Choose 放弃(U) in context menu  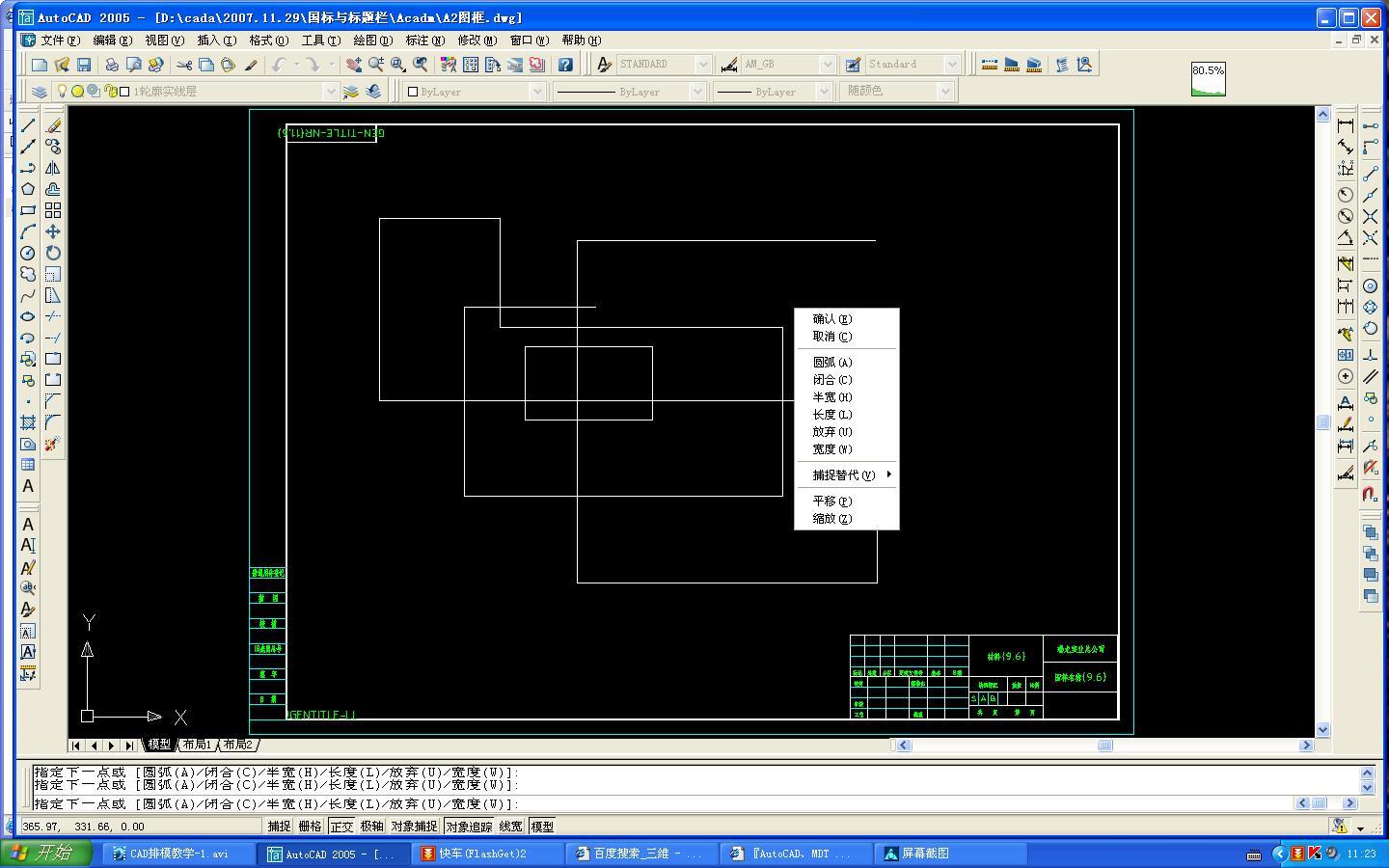(x=847, y=432)
